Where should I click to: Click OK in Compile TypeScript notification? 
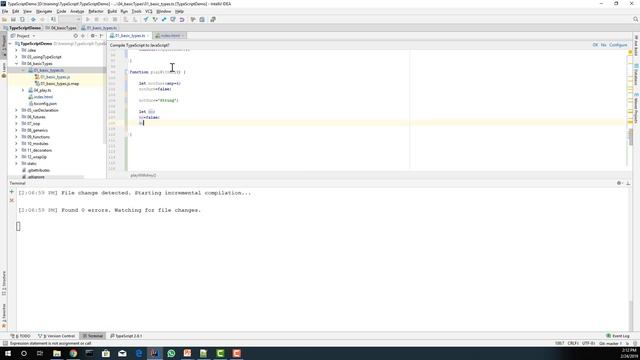(595, 45)
